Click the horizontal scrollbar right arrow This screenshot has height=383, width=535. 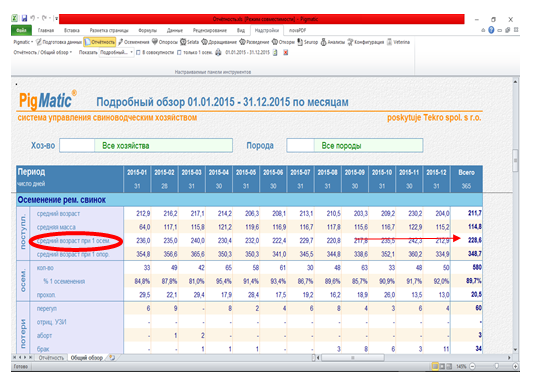tap(509, 358)
